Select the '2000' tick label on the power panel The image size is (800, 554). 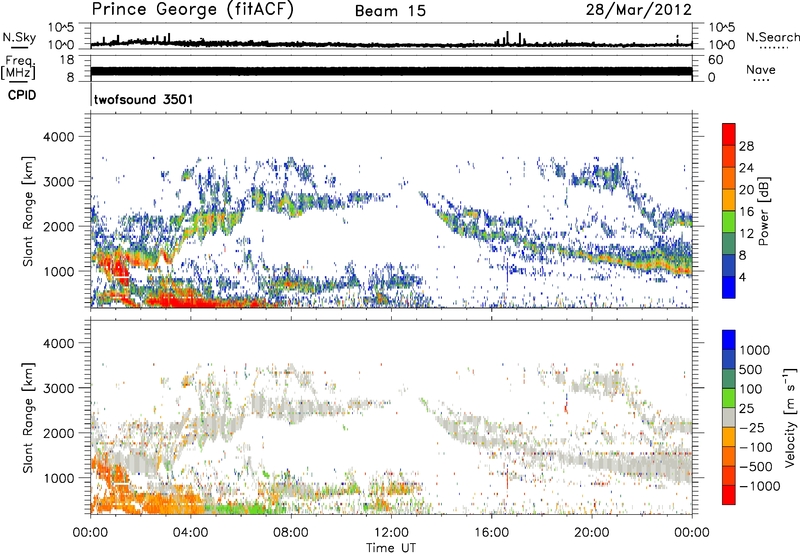(x=58, y=226)
